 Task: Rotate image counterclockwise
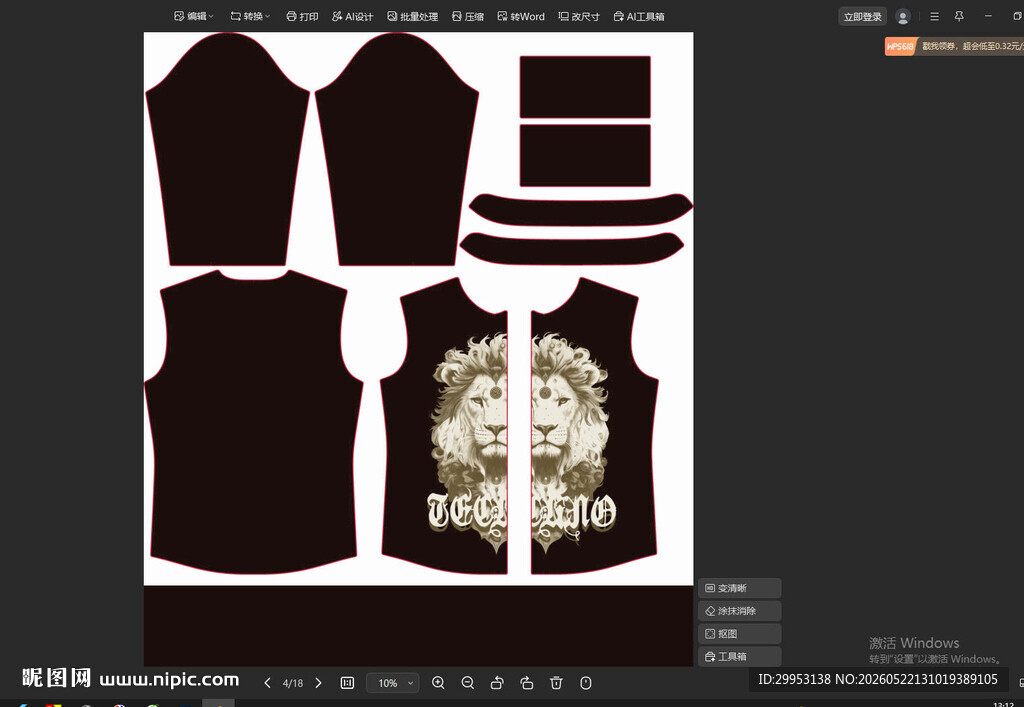tap(497, 683)
